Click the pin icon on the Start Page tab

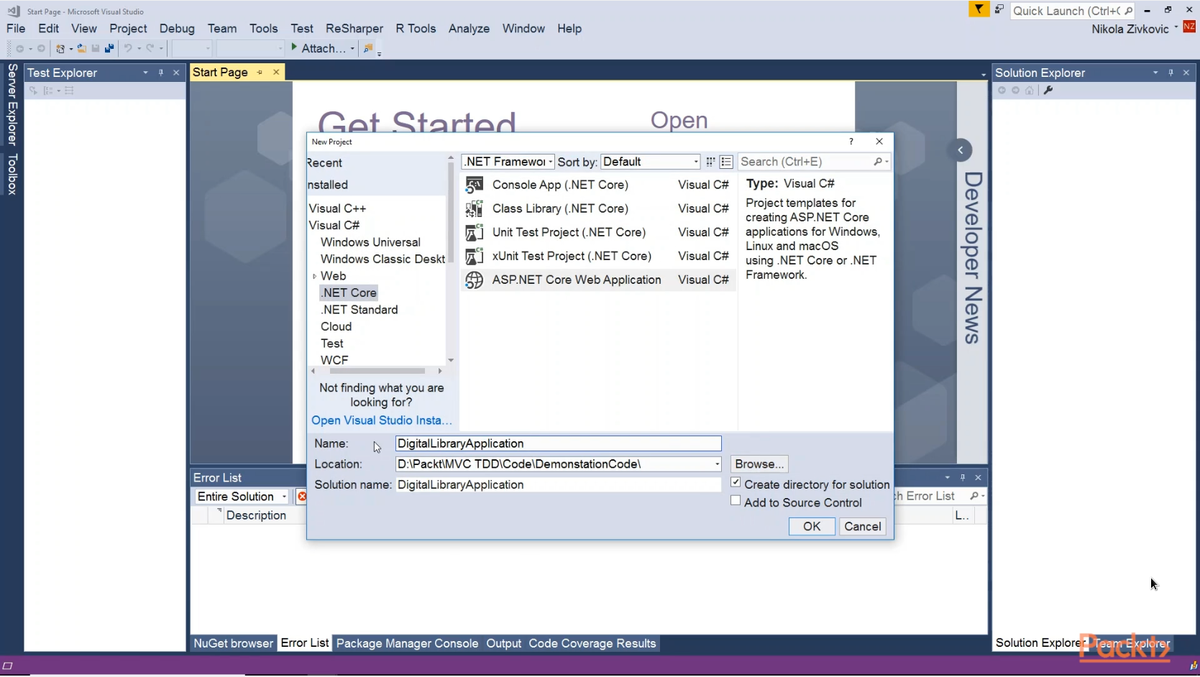260,72
